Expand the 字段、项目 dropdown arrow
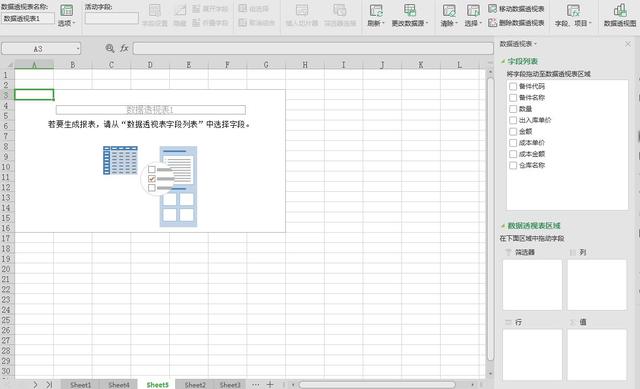640x389 pixels. pyautogui.click(x=590, y=23)
